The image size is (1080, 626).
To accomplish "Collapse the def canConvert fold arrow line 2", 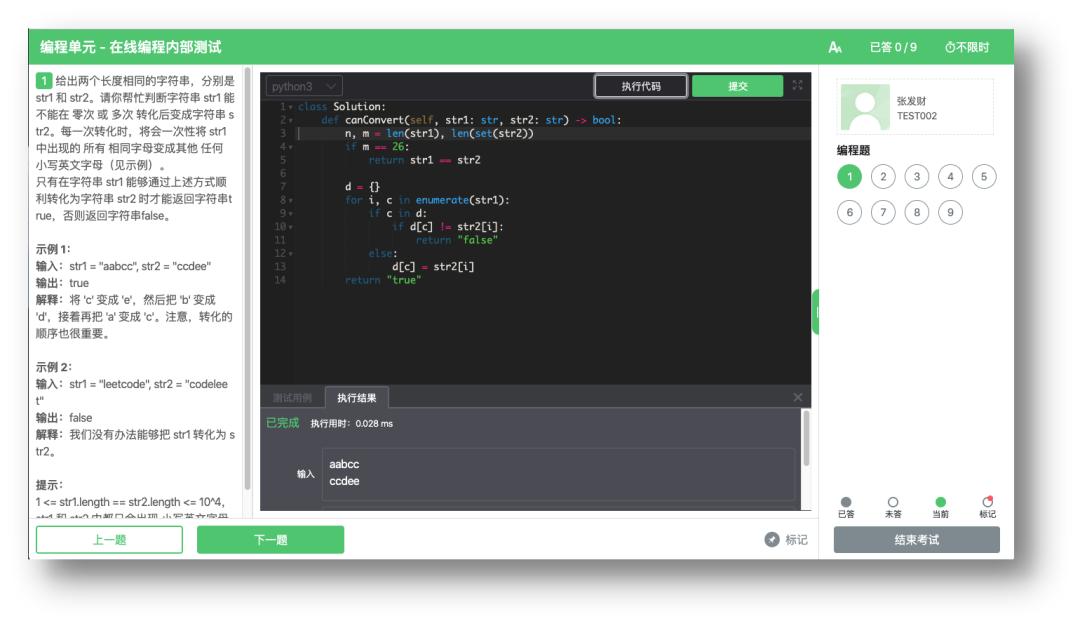I will click(x=291, y=121).
